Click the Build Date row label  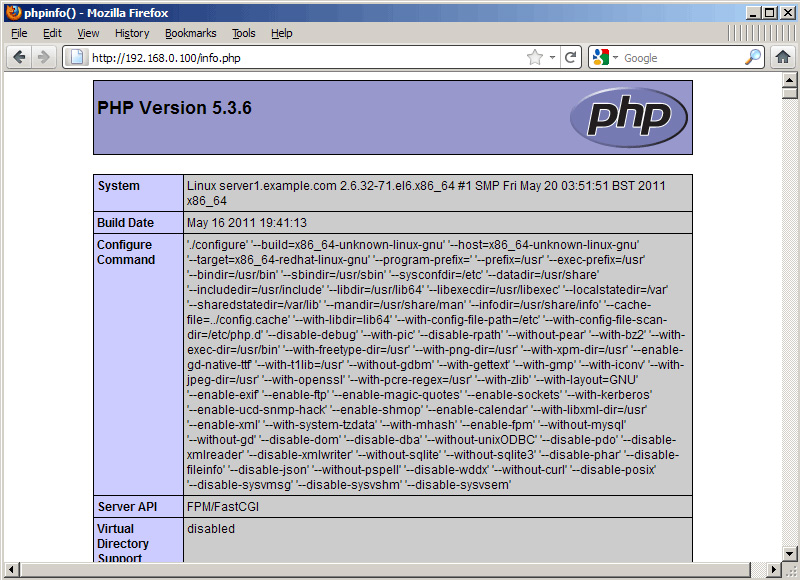tap(126, 223)
